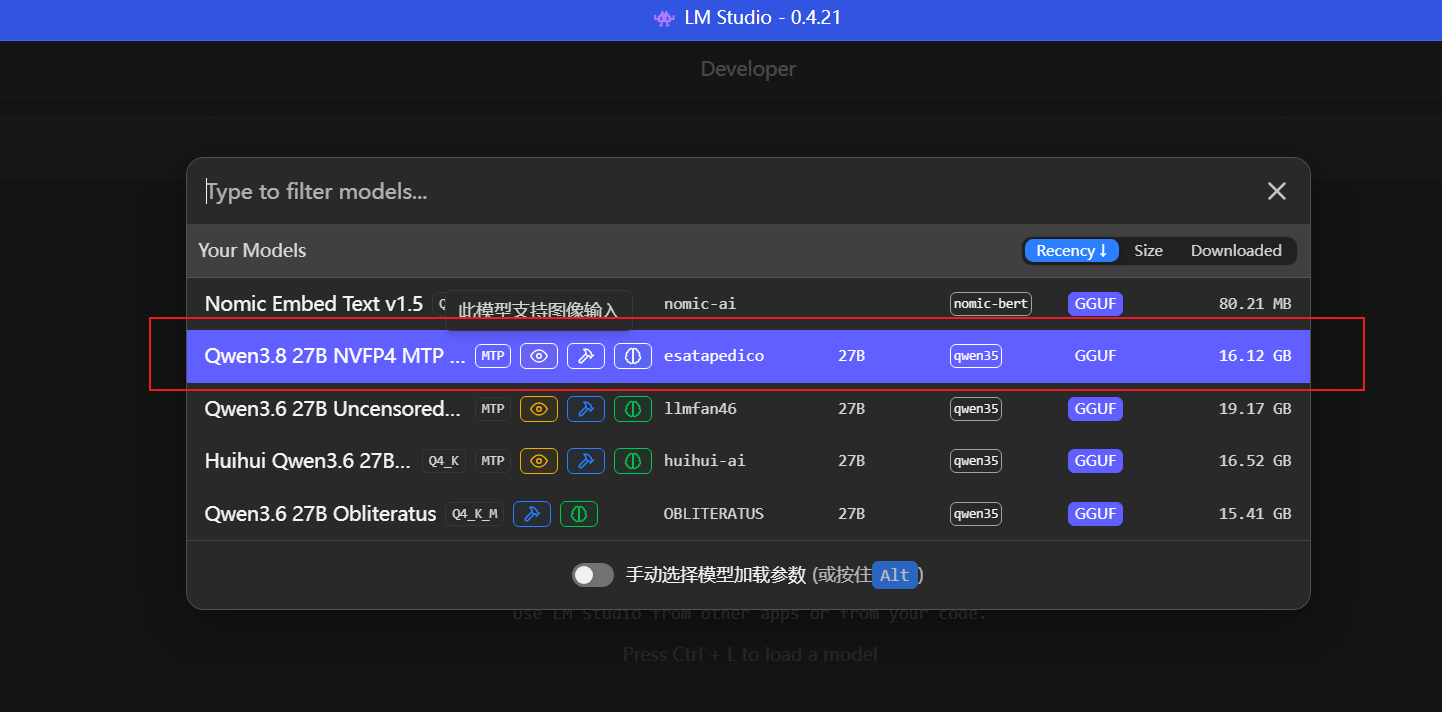Click the 15.41 GB size value
Image resolution: width=1442 pixels, height=712 pixels.
[x=1255, y=513]
